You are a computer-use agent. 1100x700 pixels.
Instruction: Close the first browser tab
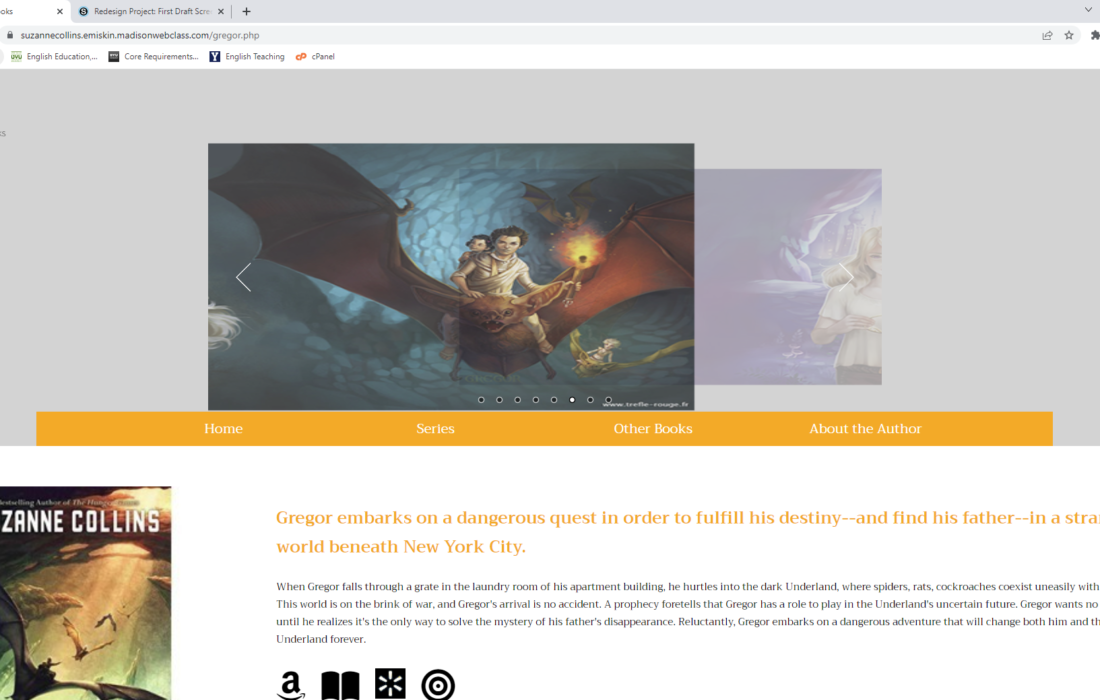(x=60, y=11)
